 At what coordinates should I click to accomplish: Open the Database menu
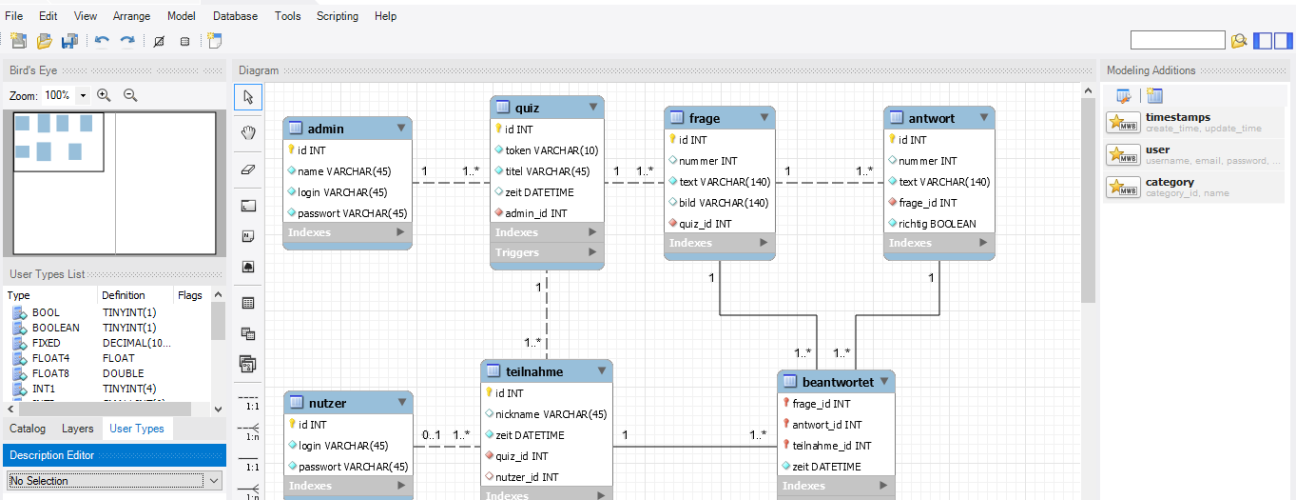point(235,16)
